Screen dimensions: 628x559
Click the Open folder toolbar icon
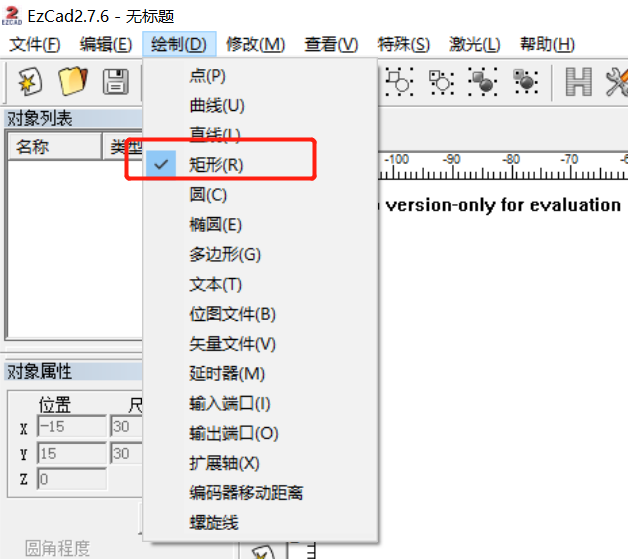pyautogui.click(x=73, y=81)
